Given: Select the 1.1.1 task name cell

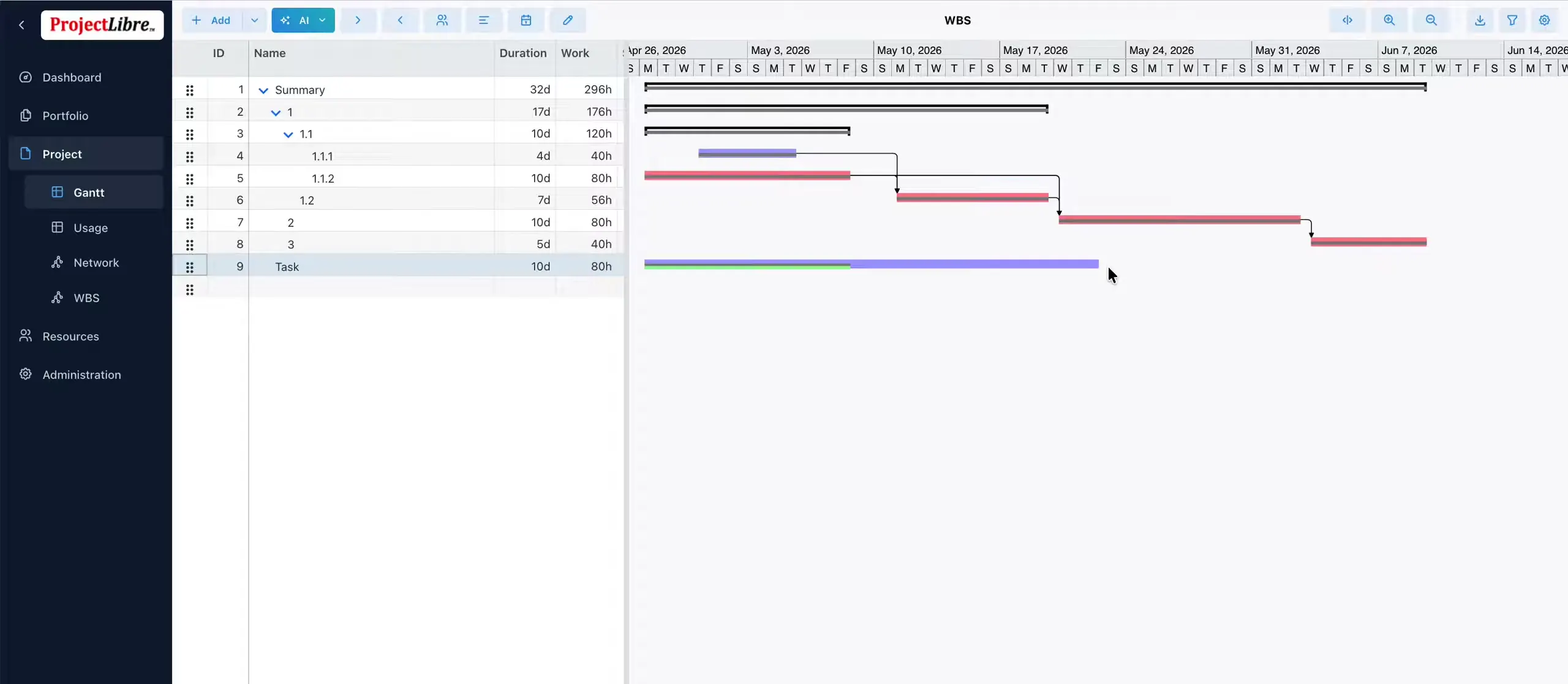Looking at the screenshot, I should 371,156.
